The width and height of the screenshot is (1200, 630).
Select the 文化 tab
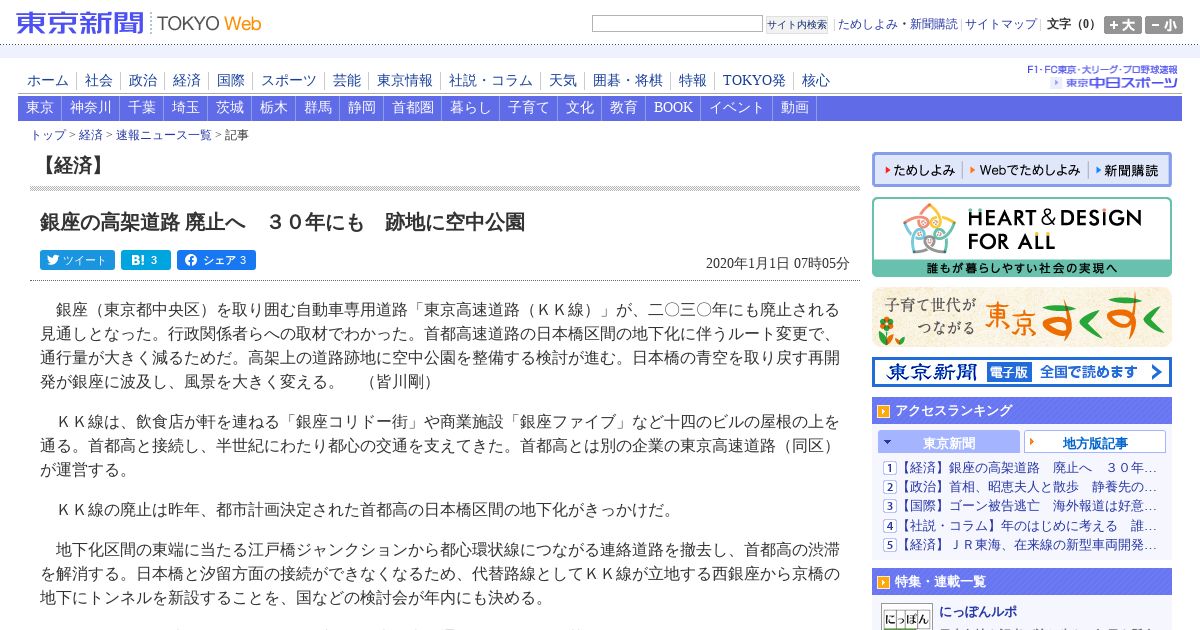coord(580,108)
